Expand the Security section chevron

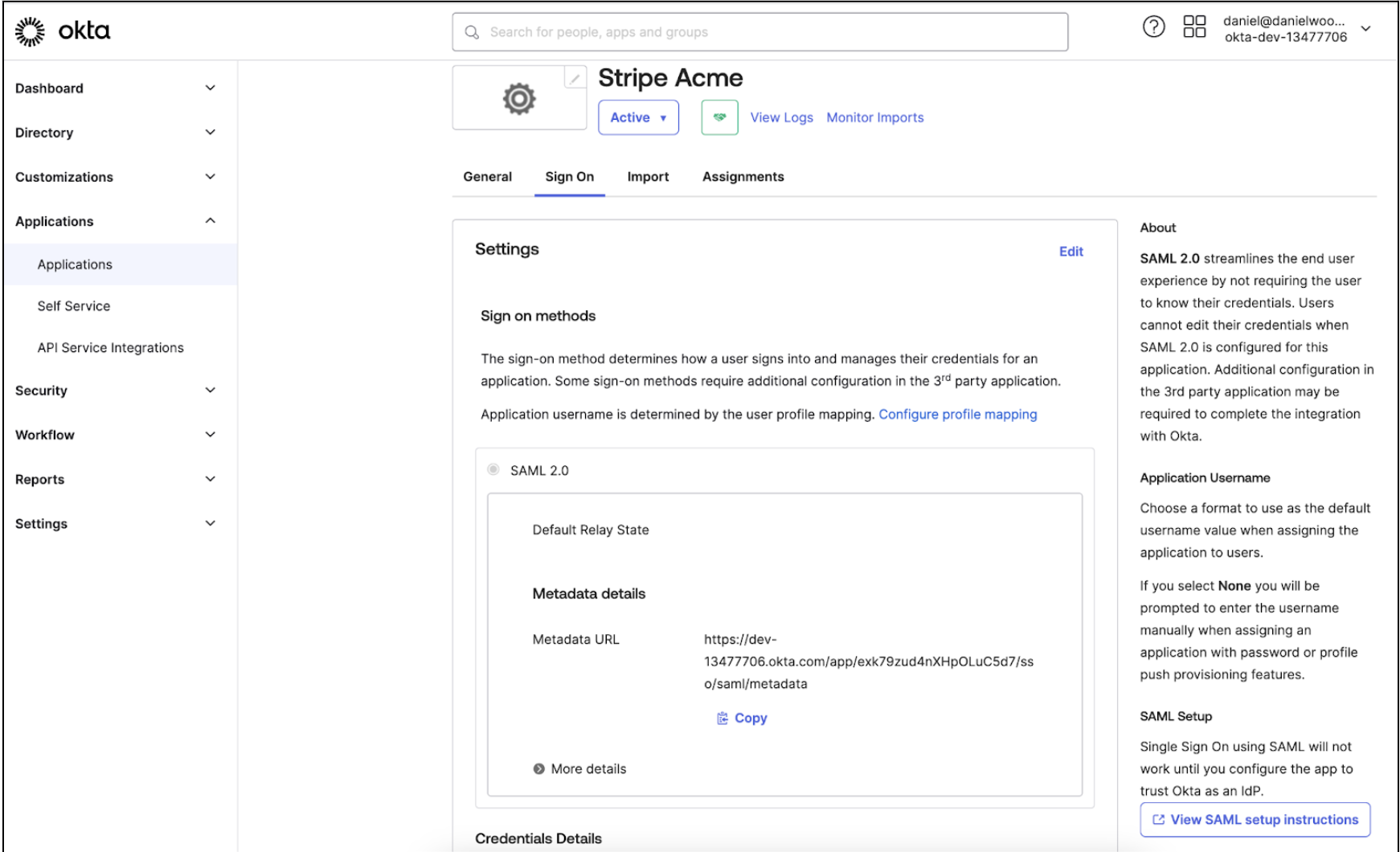tap(211, 391)
